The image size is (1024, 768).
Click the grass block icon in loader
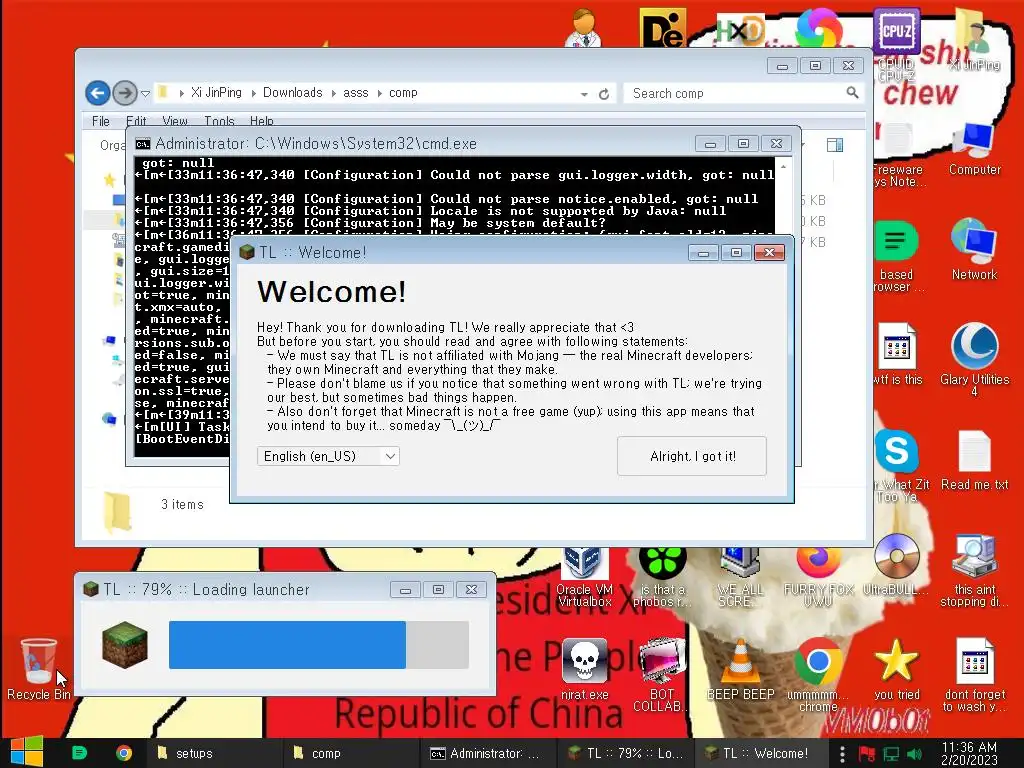[125, 645]
